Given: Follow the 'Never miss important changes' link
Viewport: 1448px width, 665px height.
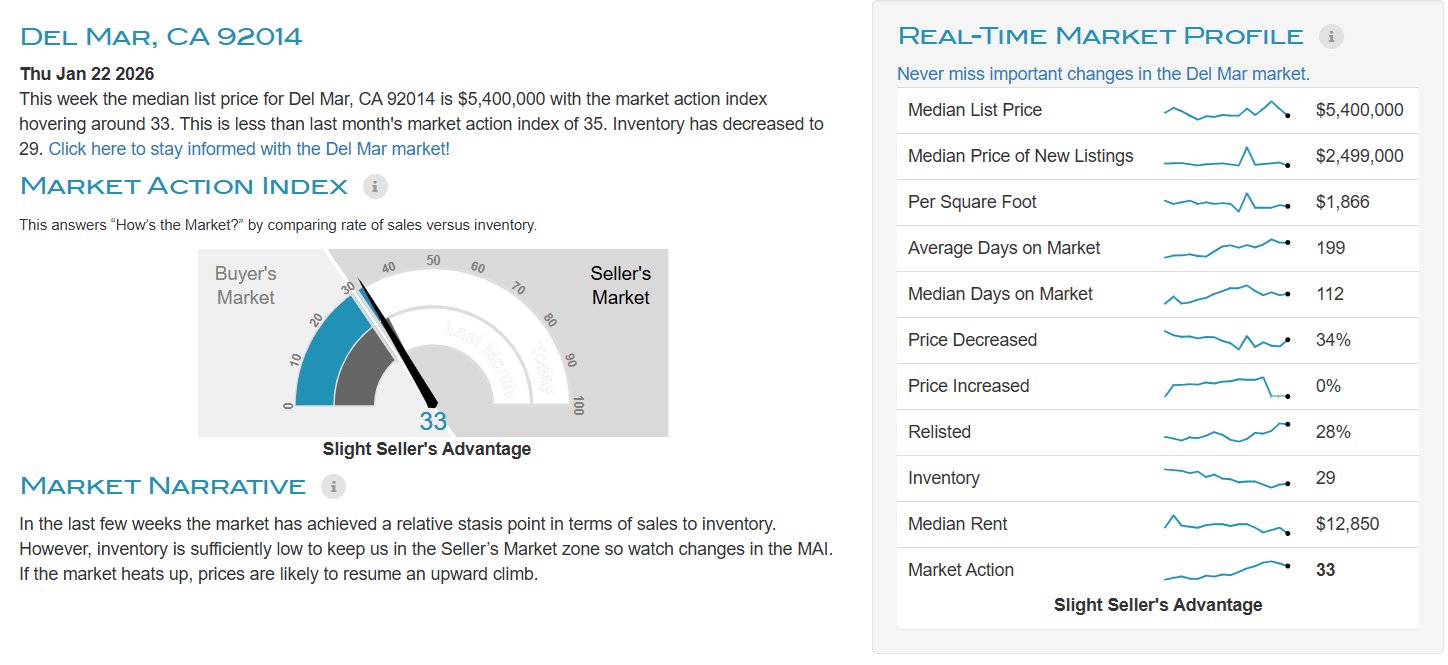Looking at the screenshot, I should (1103, 74).
